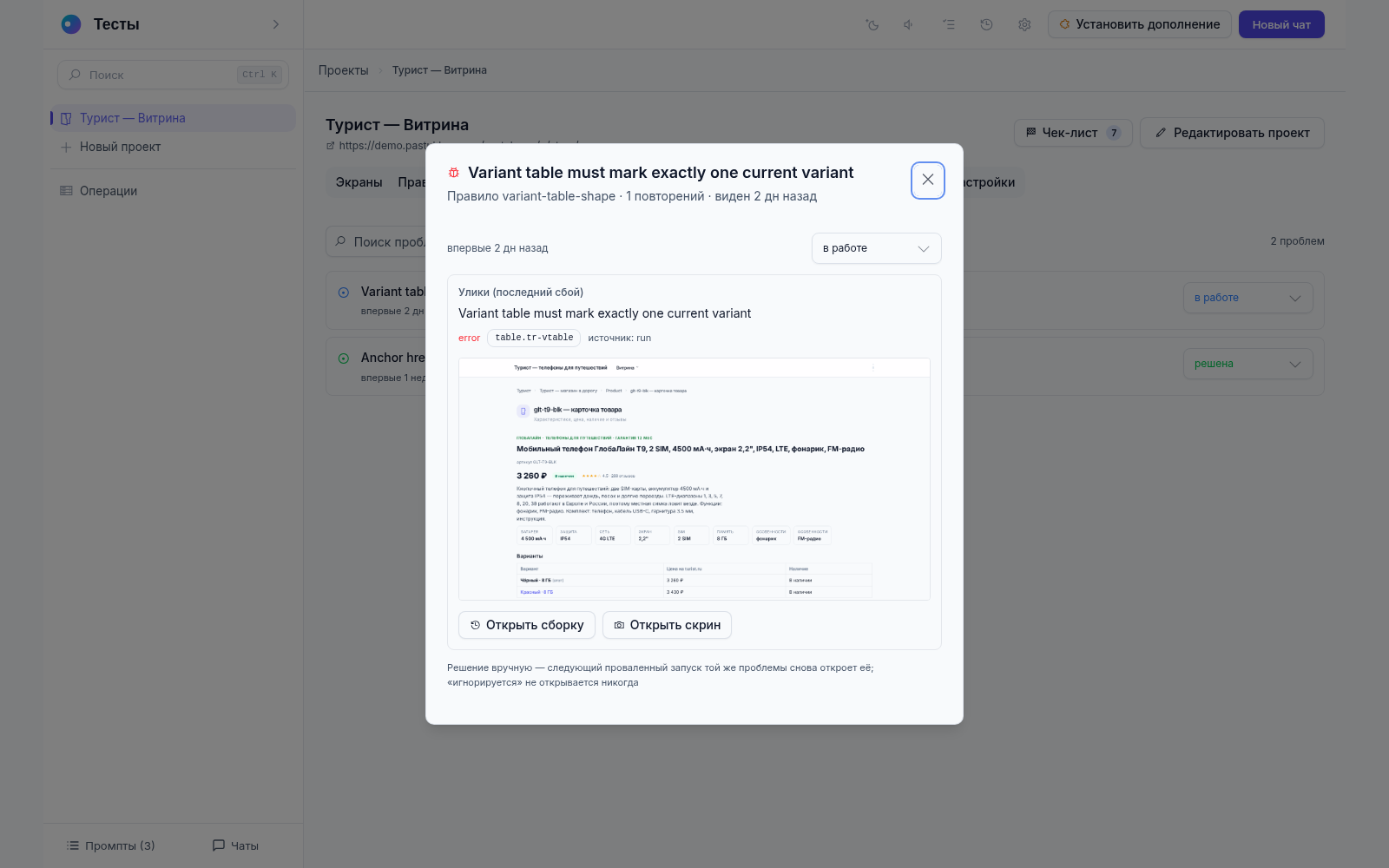Focus the sidebar 'Поиск' search field
1389x868 pixels.
tap(173, 75)
